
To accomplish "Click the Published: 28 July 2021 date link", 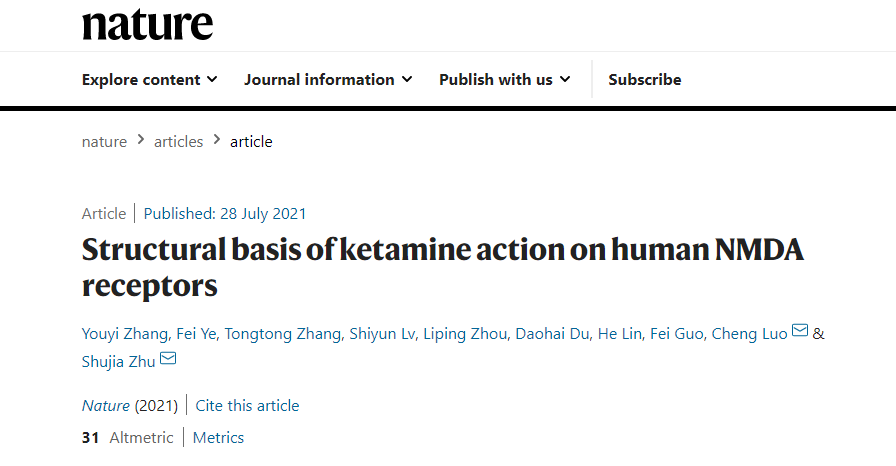I will tap(225, 213).
